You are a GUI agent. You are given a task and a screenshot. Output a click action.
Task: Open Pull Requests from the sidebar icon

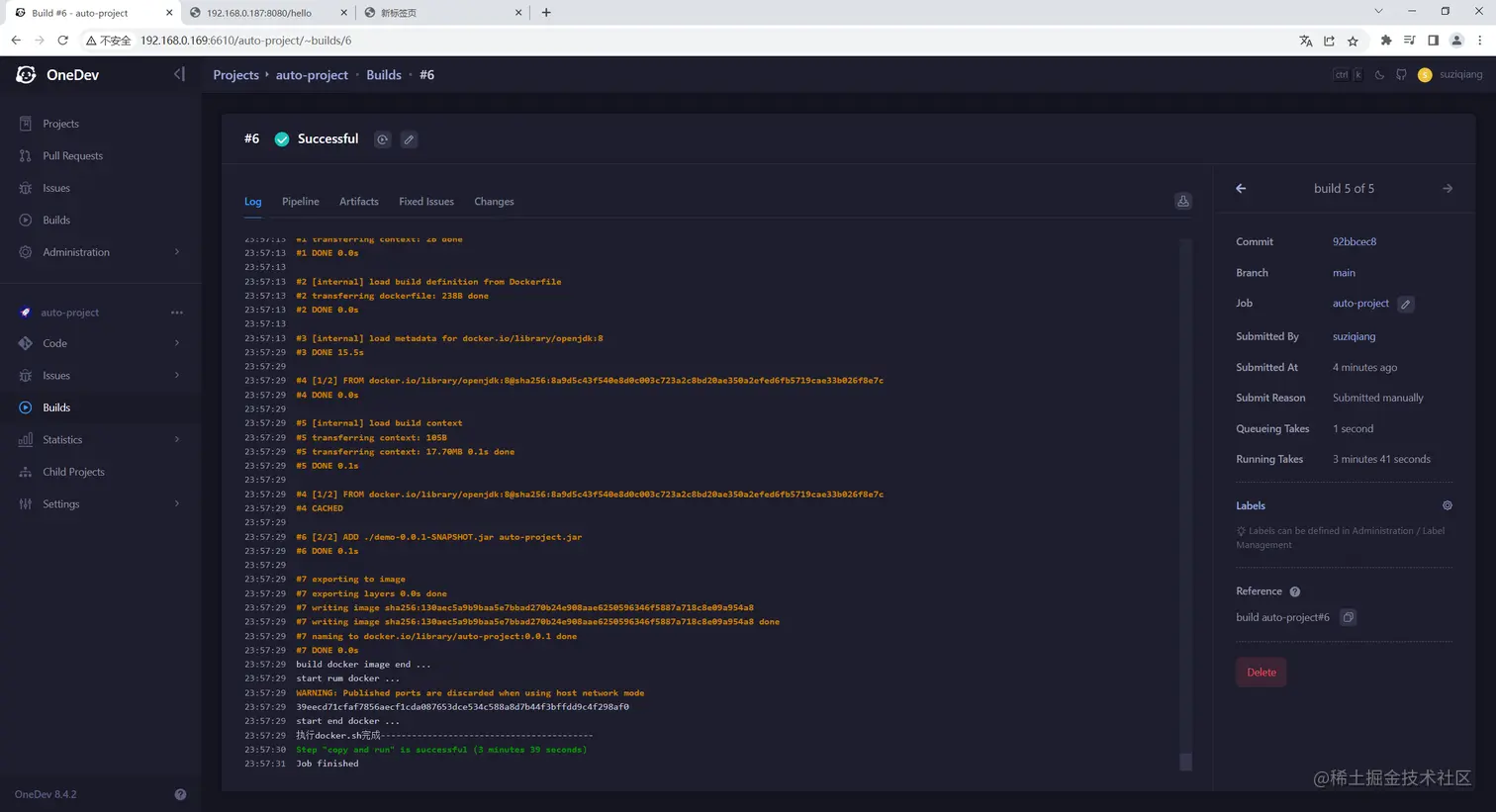tap(26, 156)
